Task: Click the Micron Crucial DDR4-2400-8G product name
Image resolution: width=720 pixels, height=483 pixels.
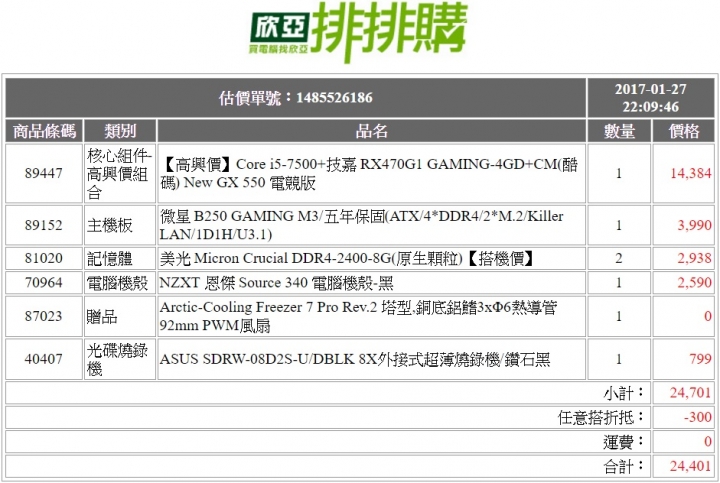Action: pos(347,258)
